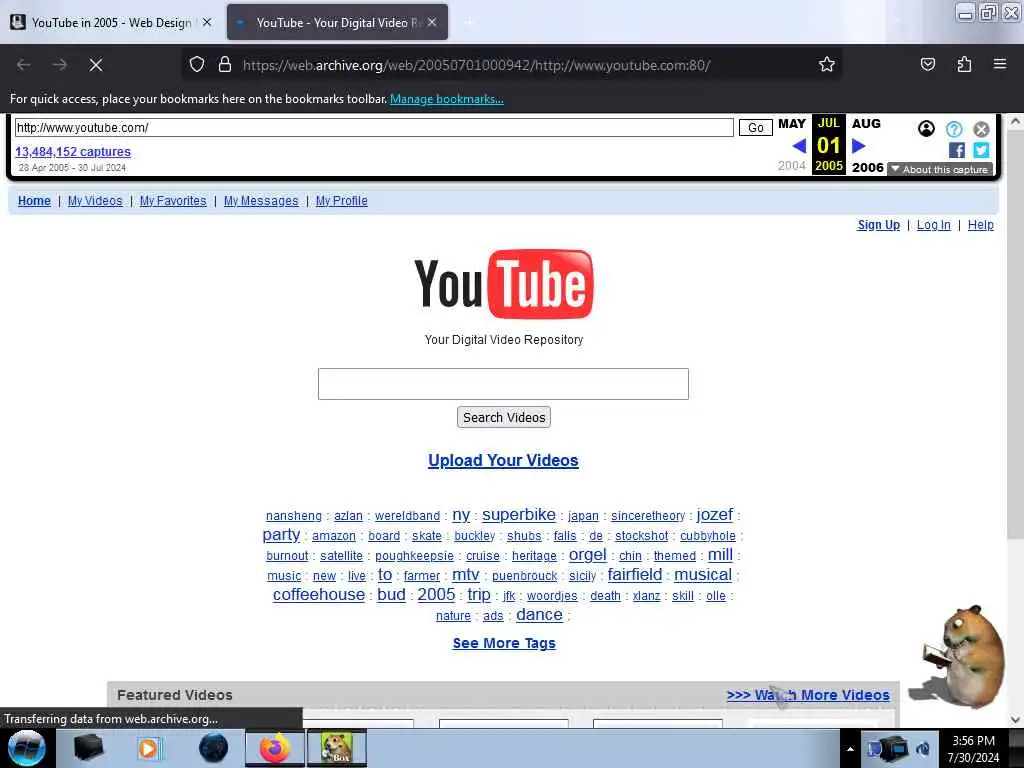Launch the media player taskbar icon

pos(149,748)
